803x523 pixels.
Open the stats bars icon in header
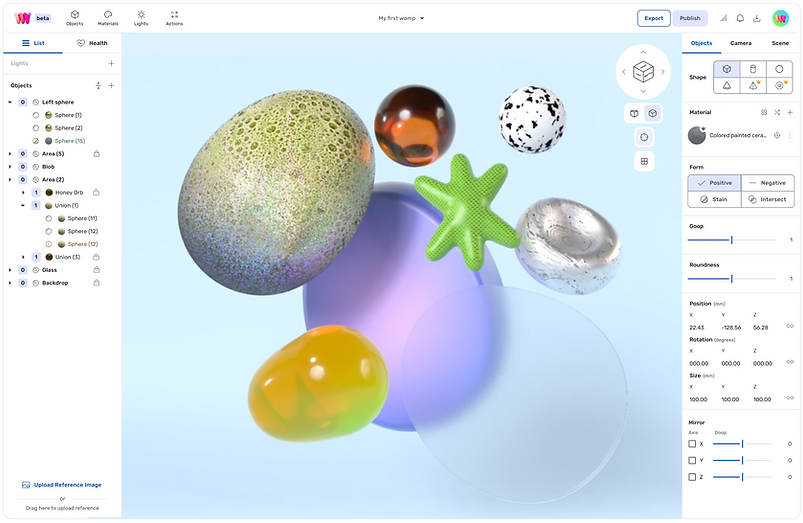tap(724, 18)
